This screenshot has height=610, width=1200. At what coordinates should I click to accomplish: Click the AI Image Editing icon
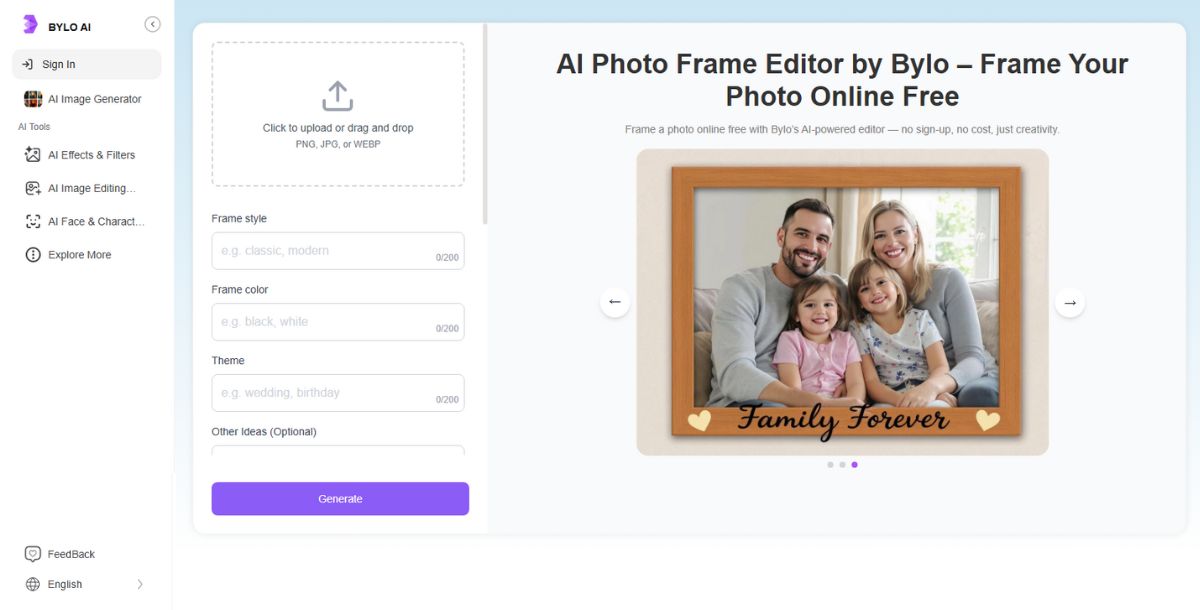33,188
